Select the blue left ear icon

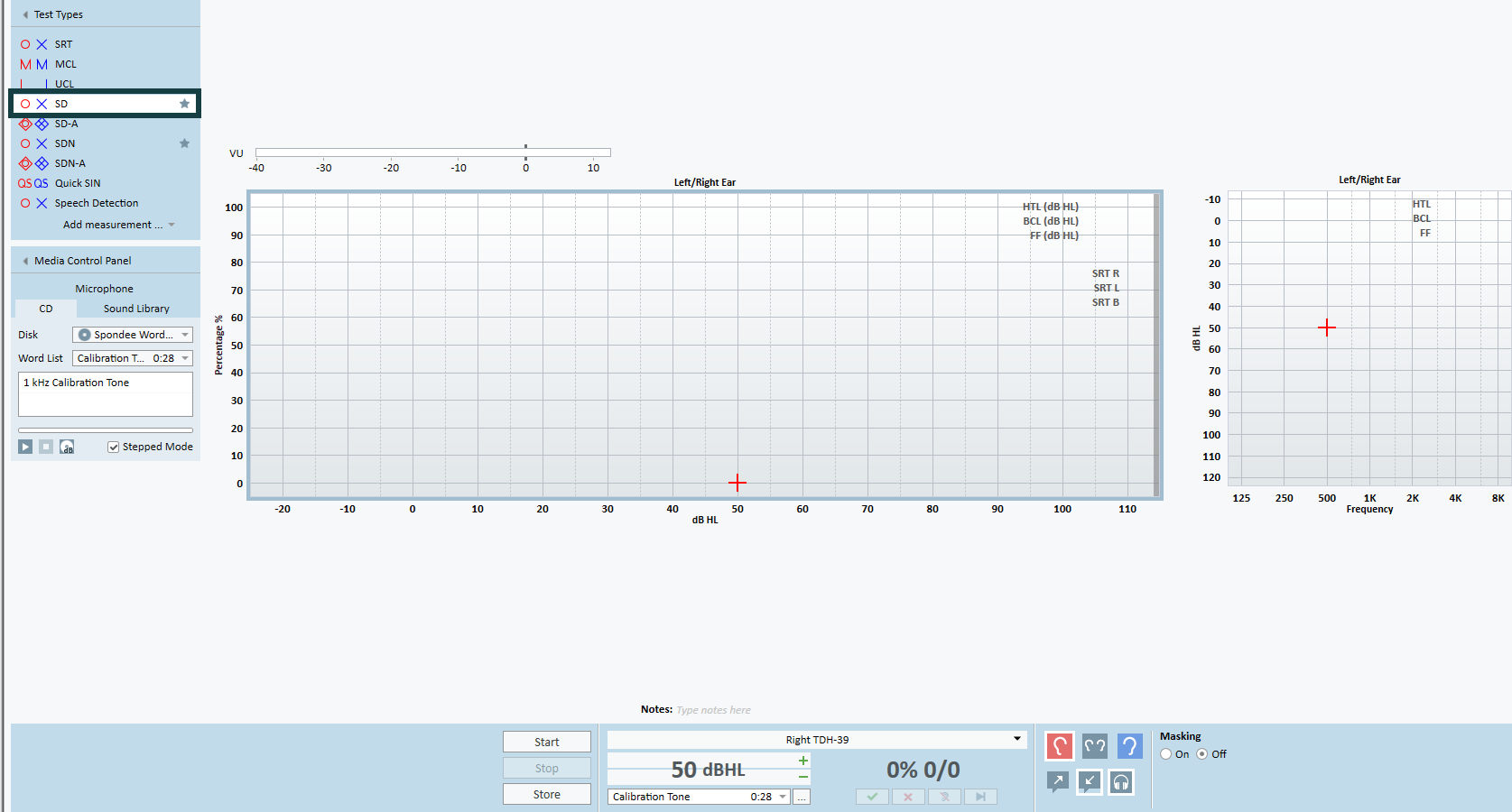1129,746
